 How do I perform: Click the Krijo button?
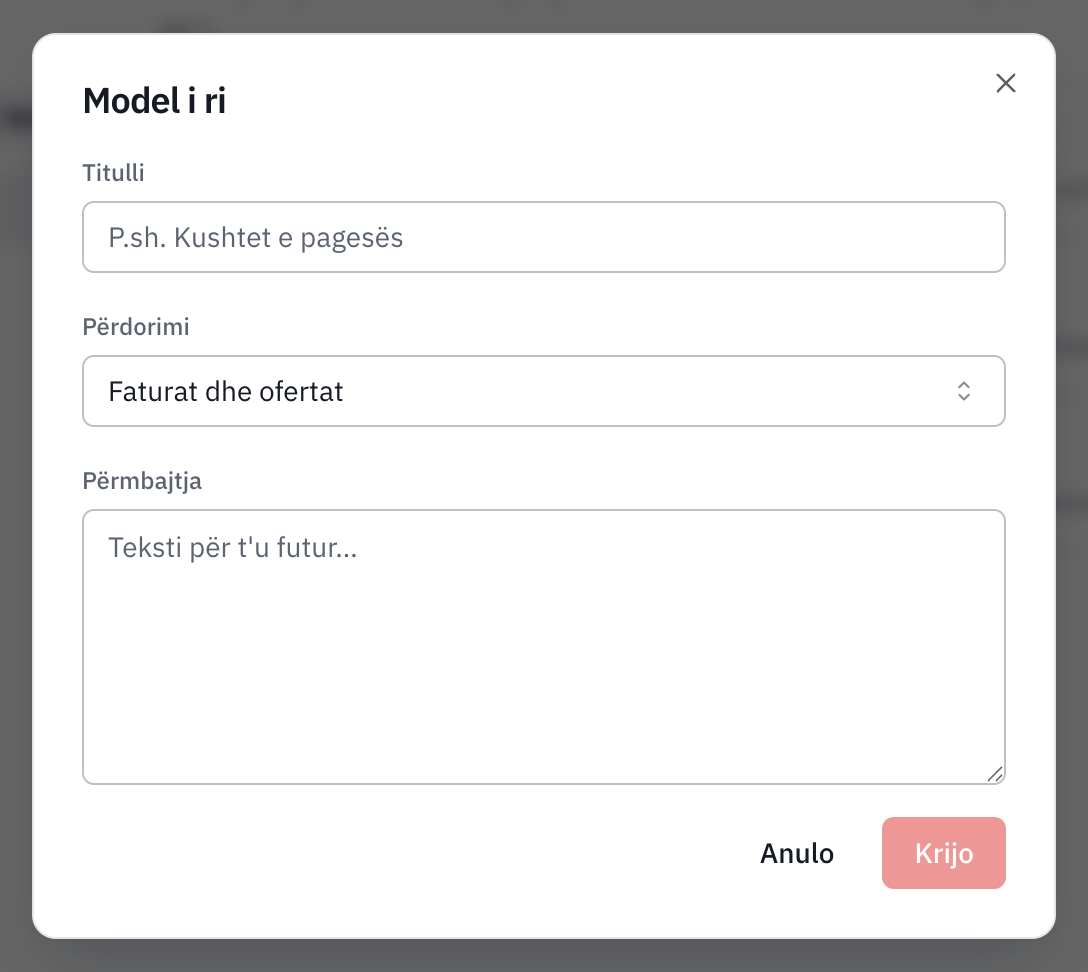point(944,853)
